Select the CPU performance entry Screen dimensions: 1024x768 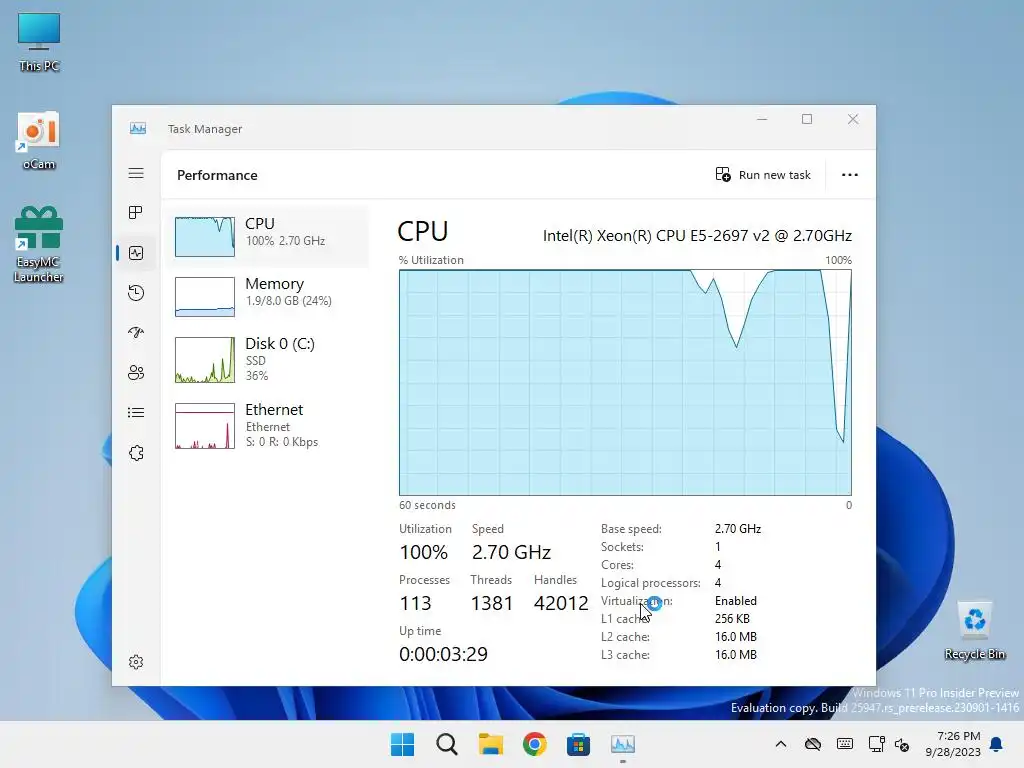coord(268,236)
